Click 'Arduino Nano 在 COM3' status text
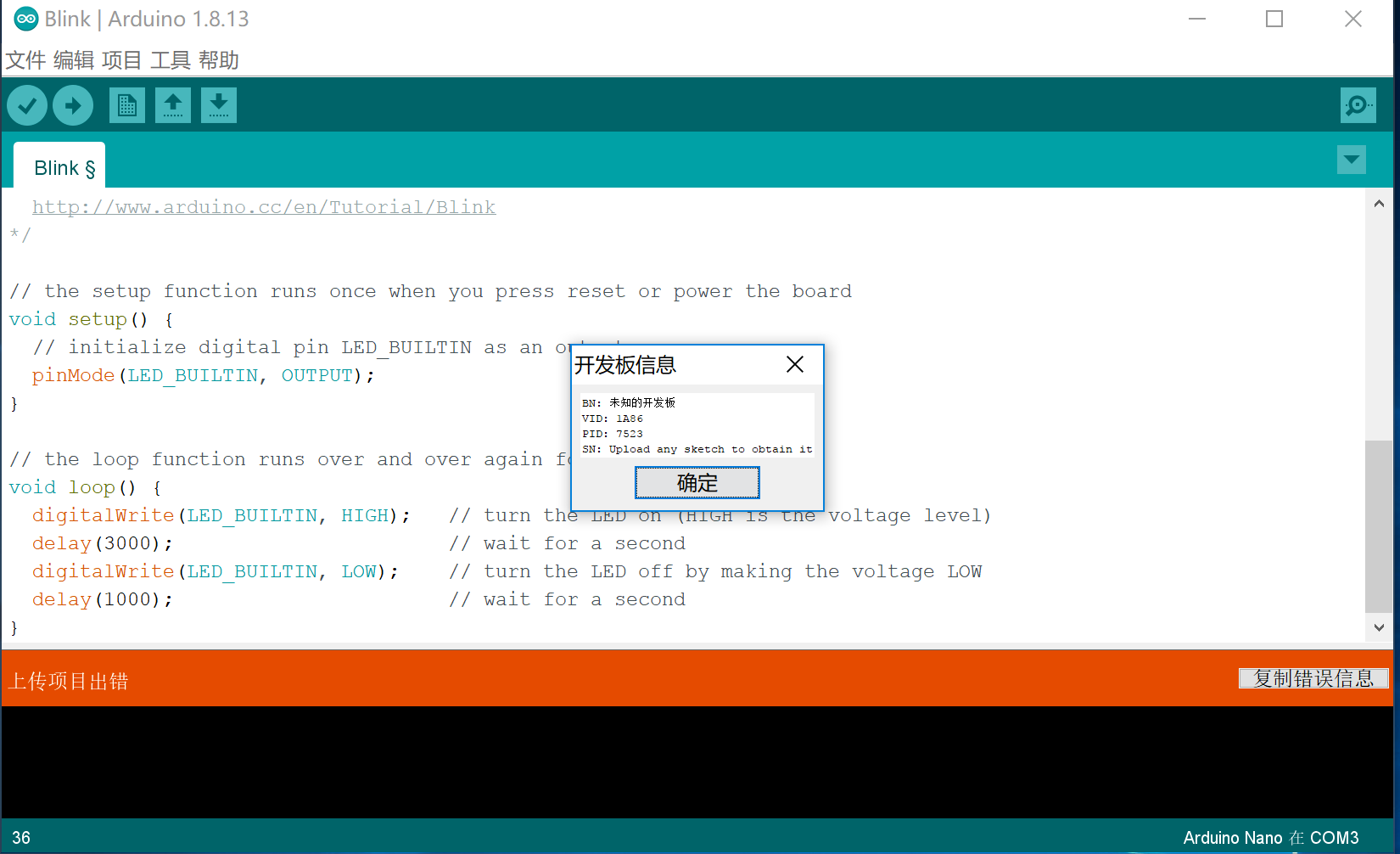This screenshot has width=1400, height=854. pyautogui.click(x=1271, y=838)
